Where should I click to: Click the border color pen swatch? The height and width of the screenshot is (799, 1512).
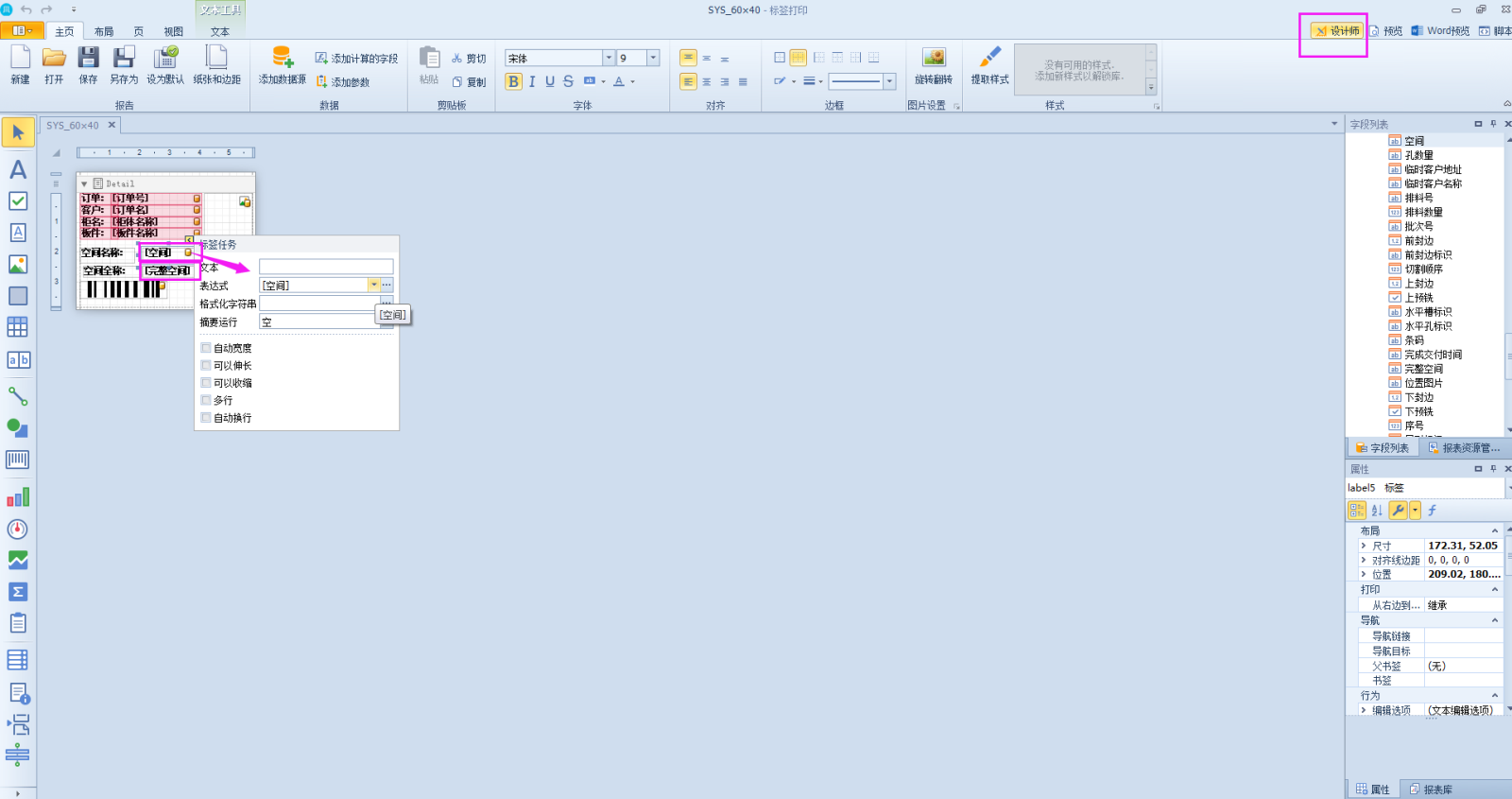780,81
